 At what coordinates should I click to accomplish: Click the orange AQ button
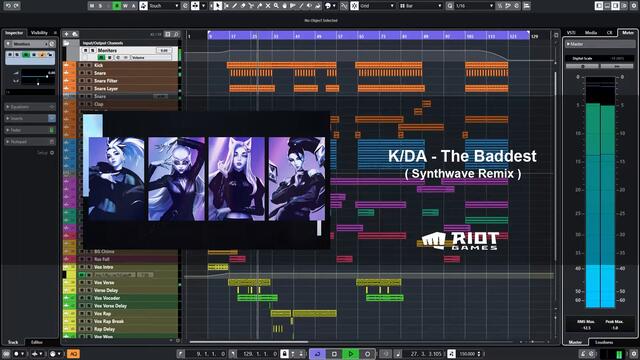(x=73, y=354)
